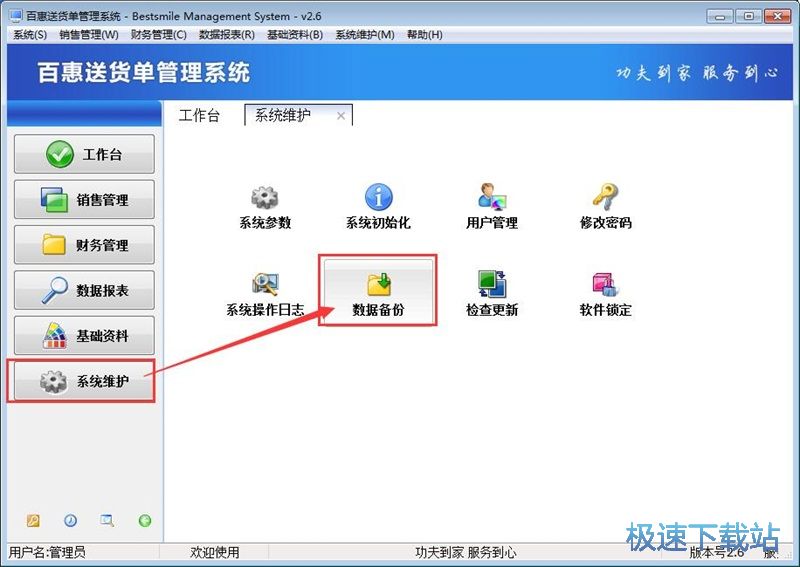Minimize the application window
800x567 pixels.
click(720, 16)
